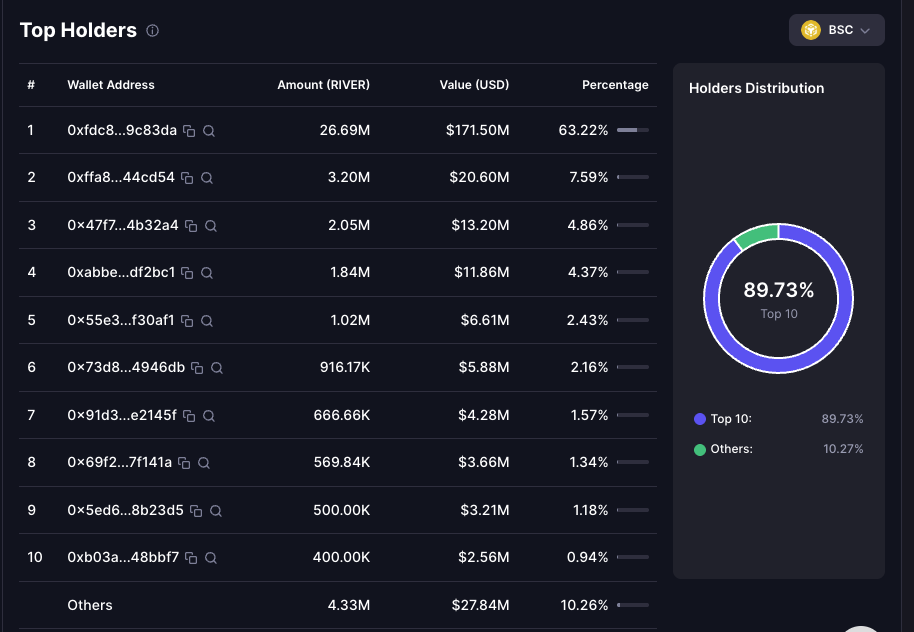Click the 666.66K amount cell
The image size is (914, 632).
(x=342, y=415)
